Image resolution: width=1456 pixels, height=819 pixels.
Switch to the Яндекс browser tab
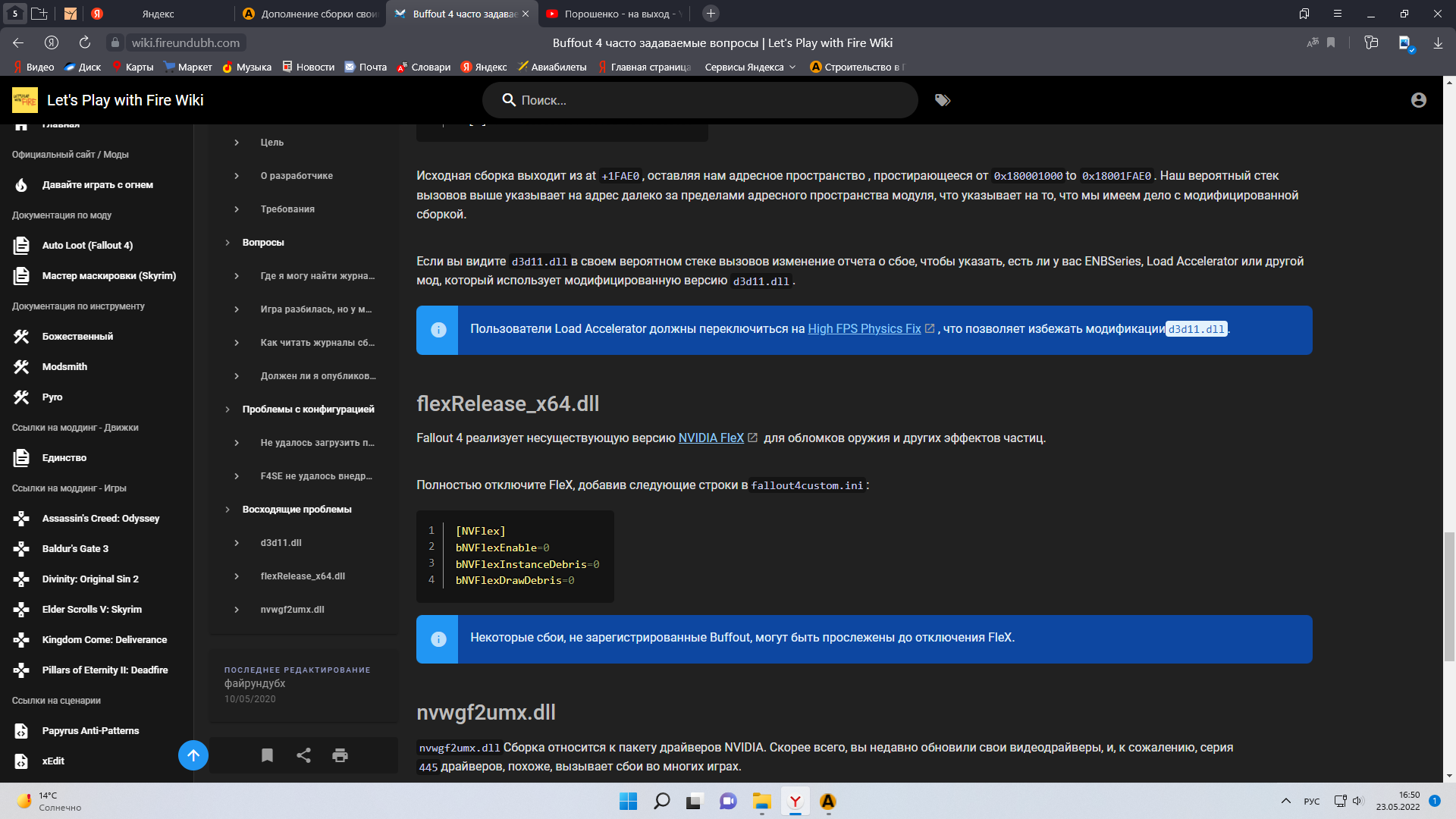point(158,14)
